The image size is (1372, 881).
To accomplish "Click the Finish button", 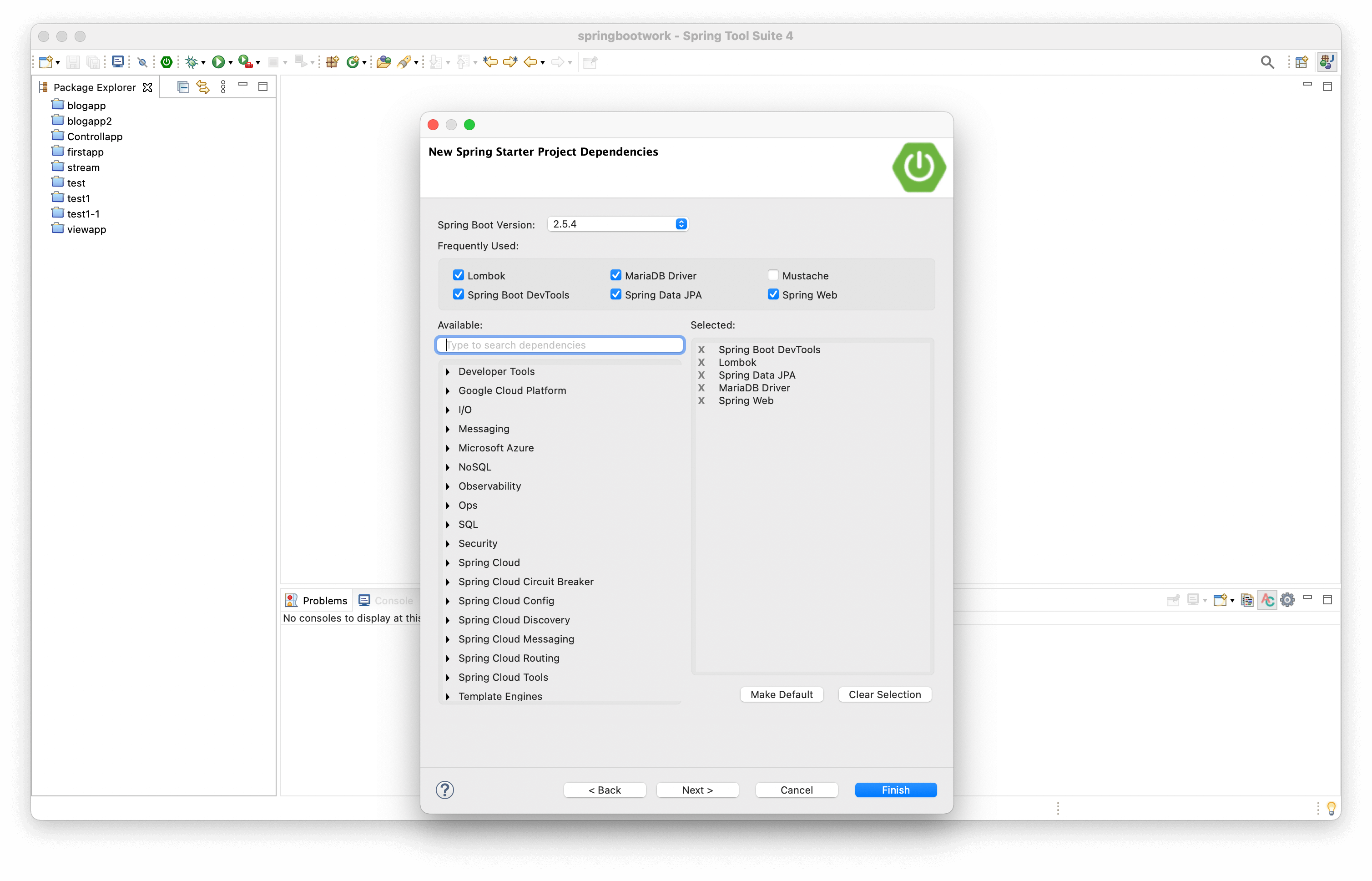I will click(895, 790).
